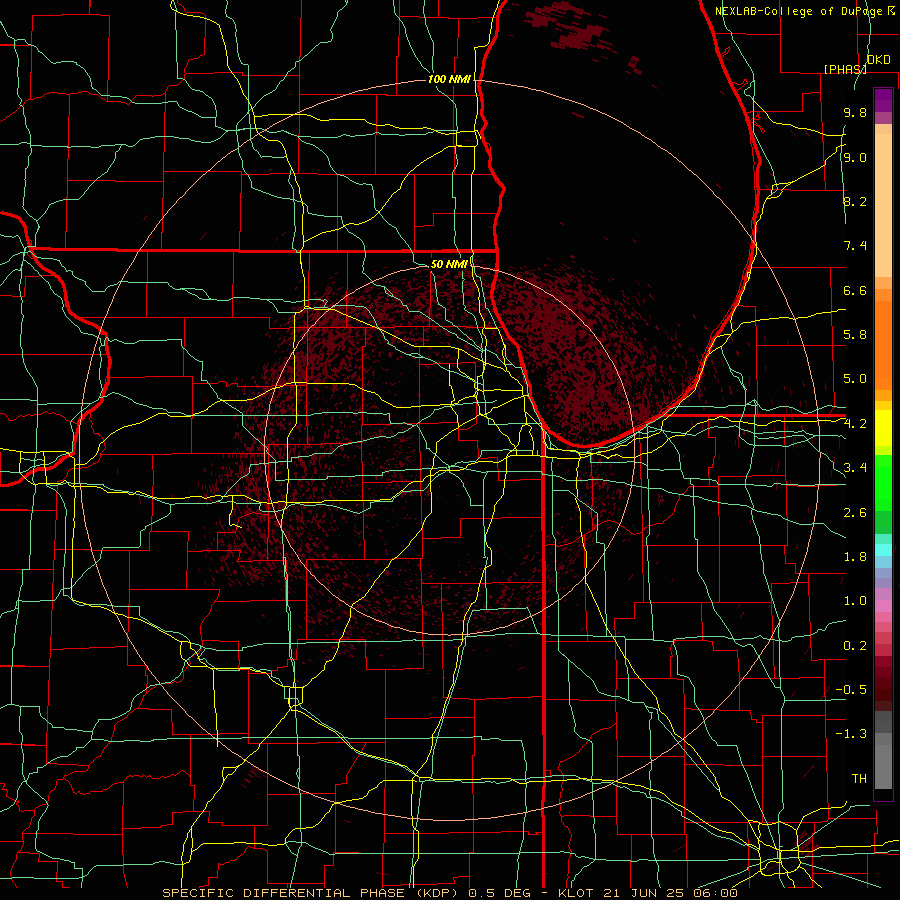Click the 5.0 scale value
The image size is (900, 900).
[x=855, y=379]
